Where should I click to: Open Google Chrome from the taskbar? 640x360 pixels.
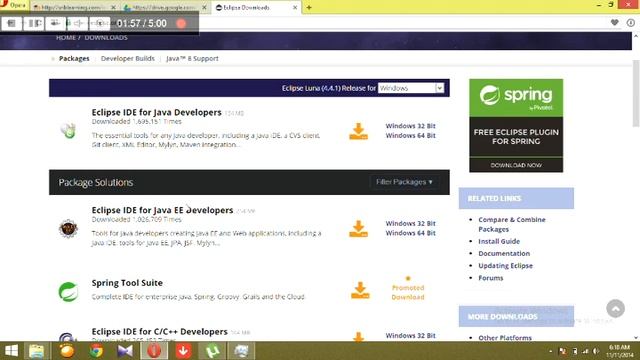coord(96,351)
